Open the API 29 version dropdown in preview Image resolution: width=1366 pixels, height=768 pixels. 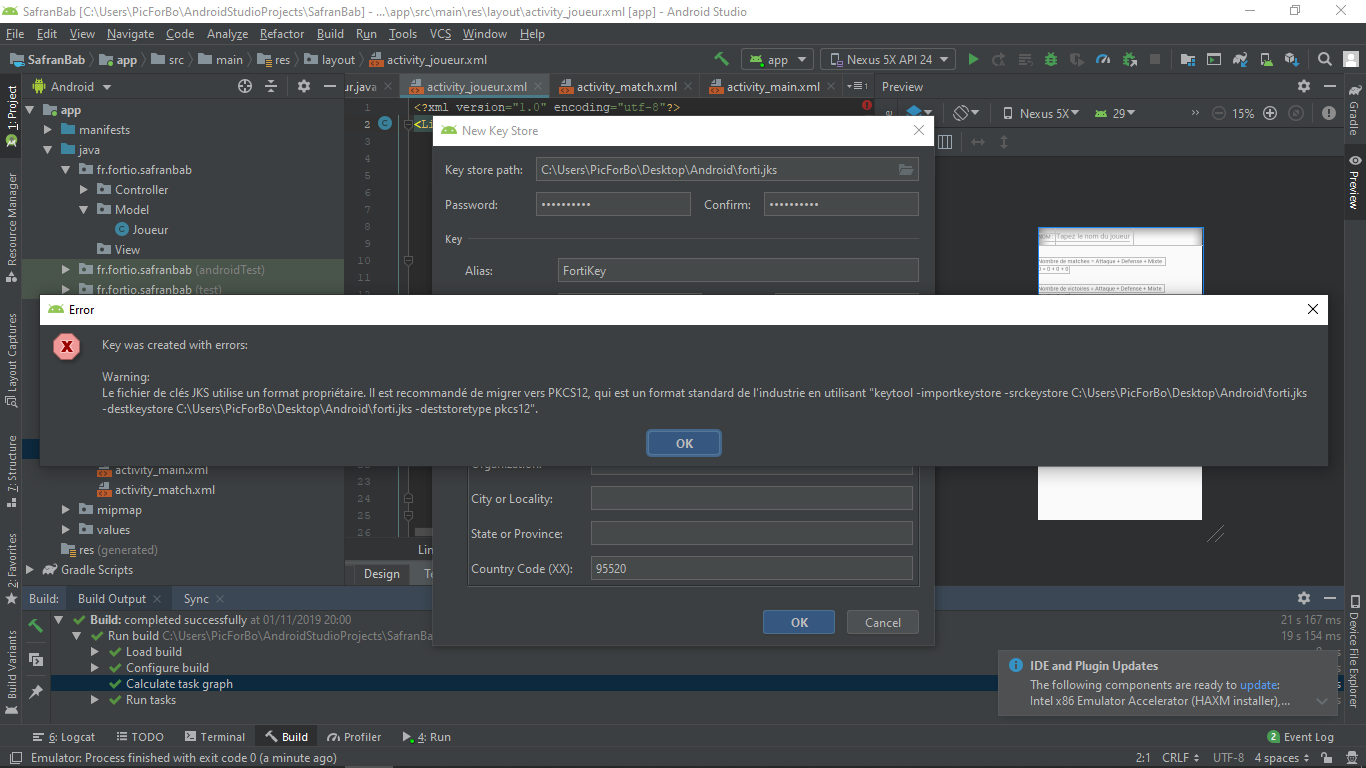(x=1115, y=113)
